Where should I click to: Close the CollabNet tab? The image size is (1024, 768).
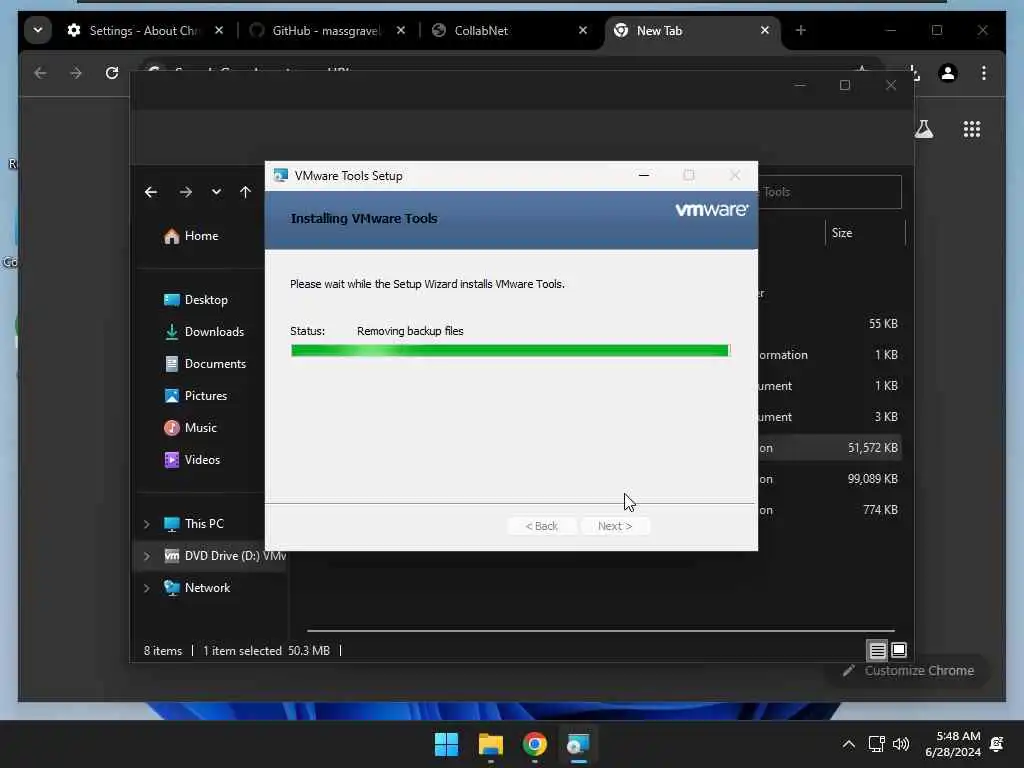tap(583, 31)
